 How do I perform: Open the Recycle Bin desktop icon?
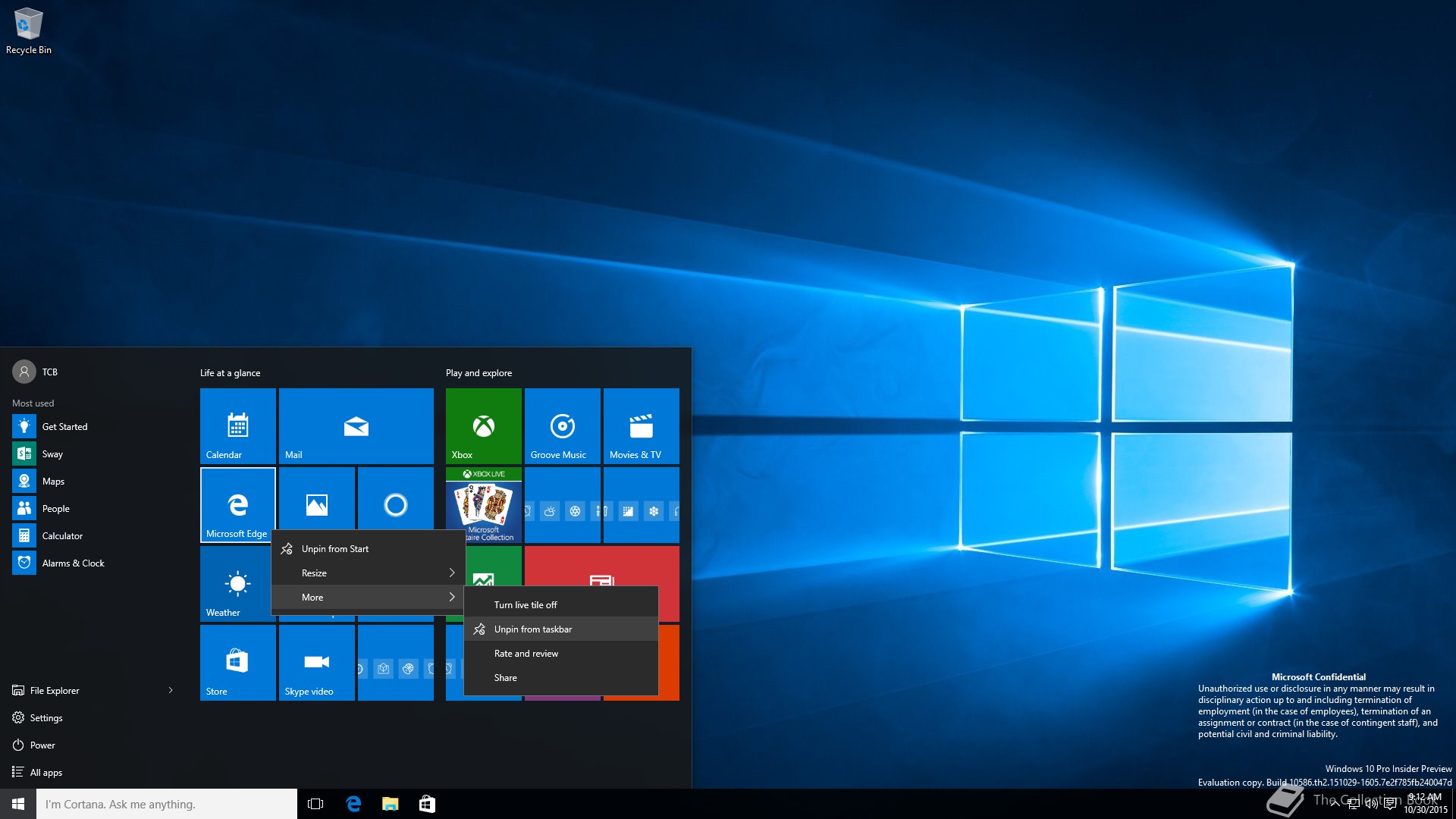click(29, 32)
